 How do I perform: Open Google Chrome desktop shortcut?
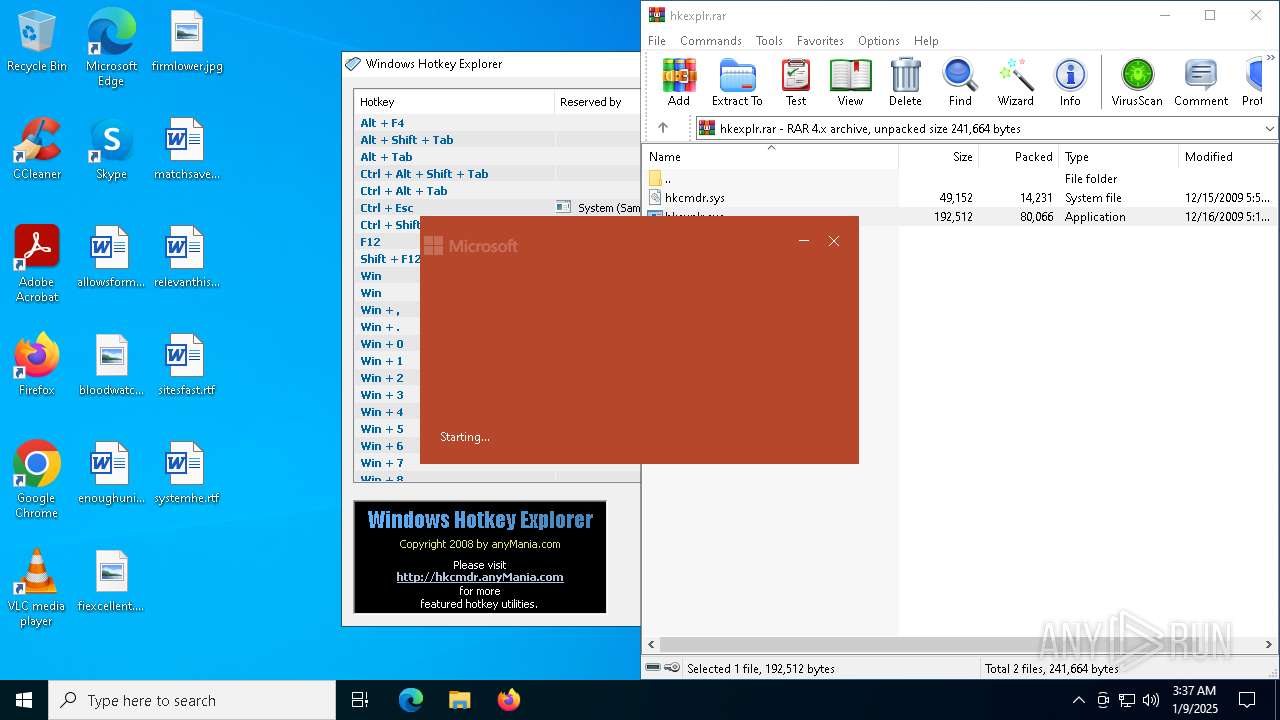click(x=37, y=479)
